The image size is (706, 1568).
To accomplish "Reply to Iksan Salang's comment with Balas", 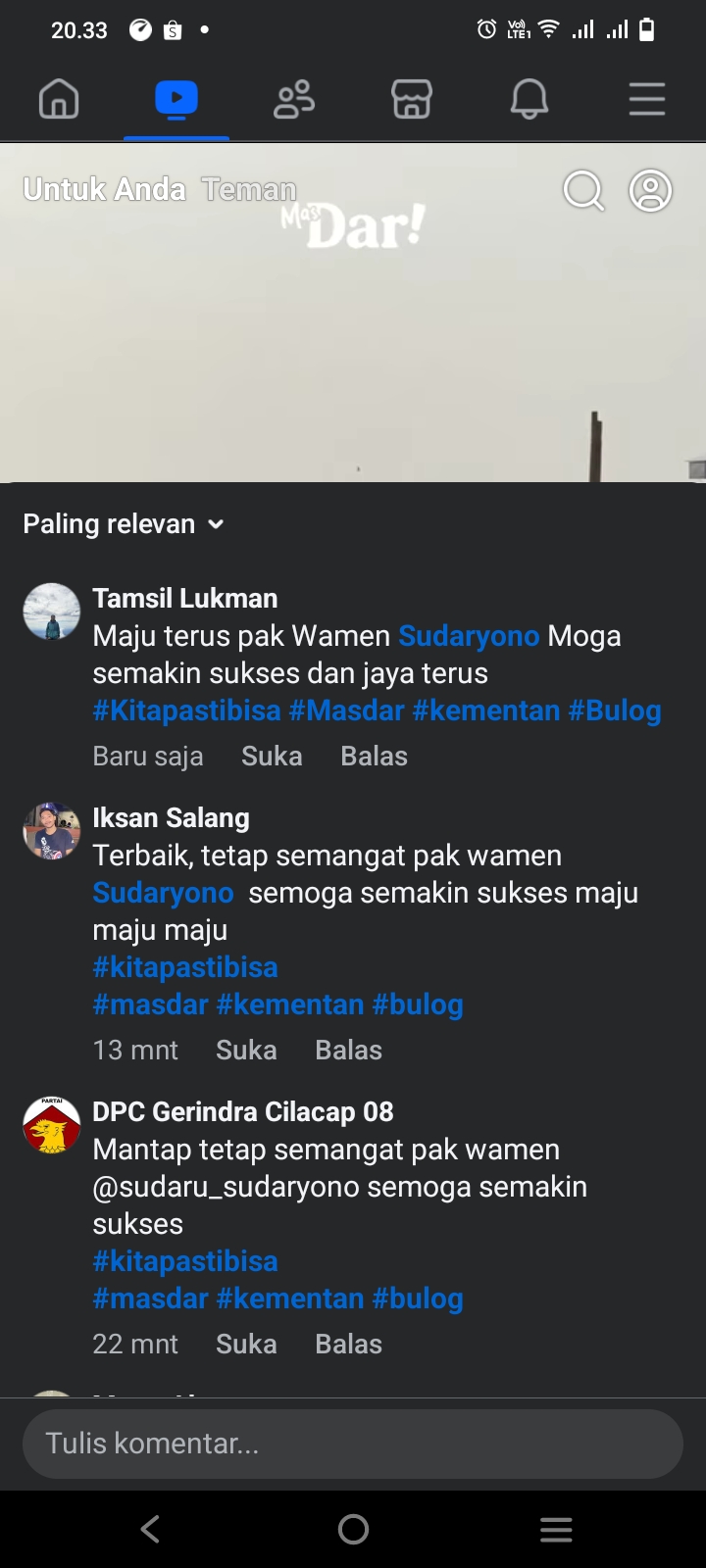I will tap(348, 1051).
